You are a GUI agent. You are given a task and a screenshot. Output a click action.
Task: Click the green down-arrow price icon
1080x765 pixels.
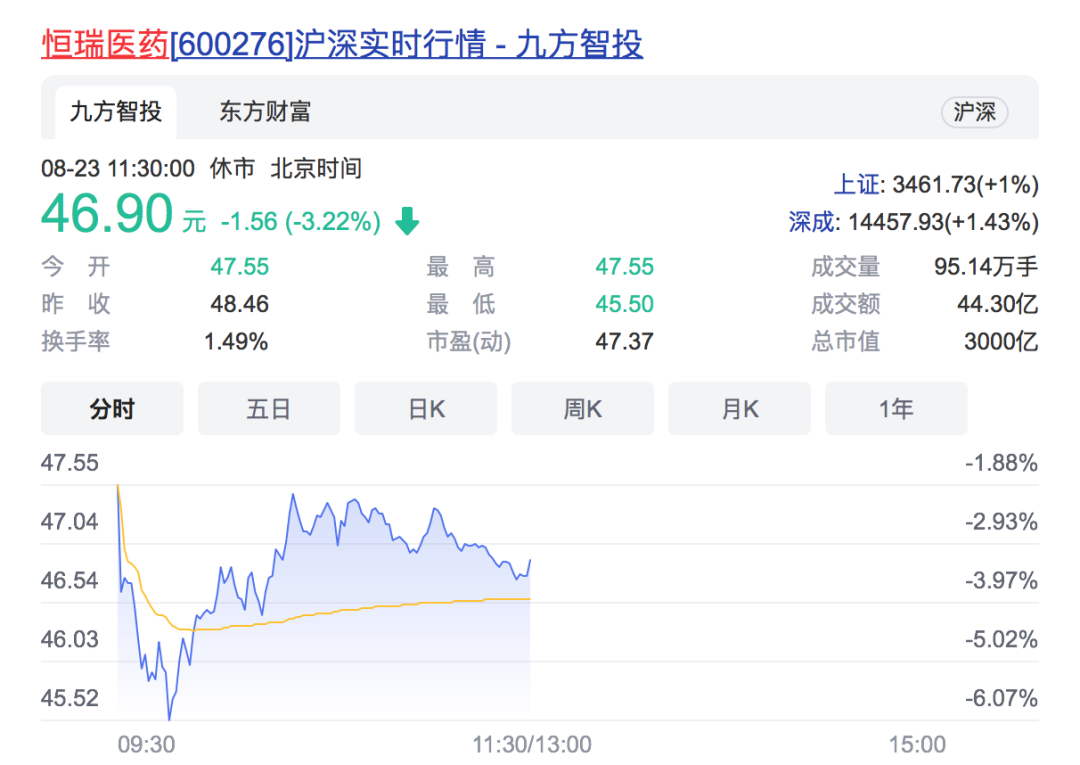[x=407, y=221]
